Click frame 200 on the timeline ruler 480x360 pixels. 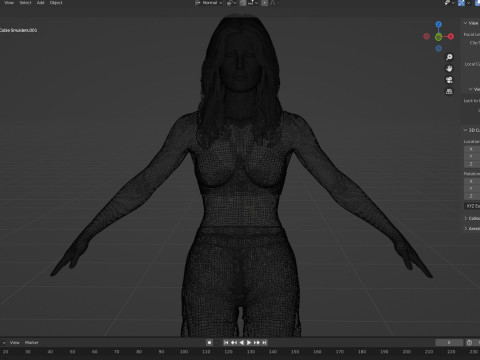point(406,352)
